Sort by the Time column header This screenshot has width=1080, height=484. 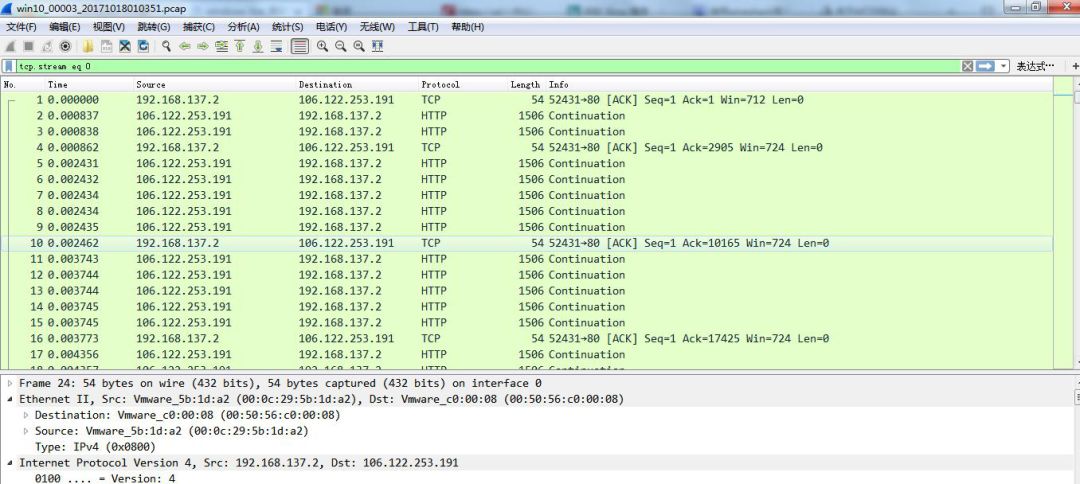pyautogui.click(x=89, y=84)
